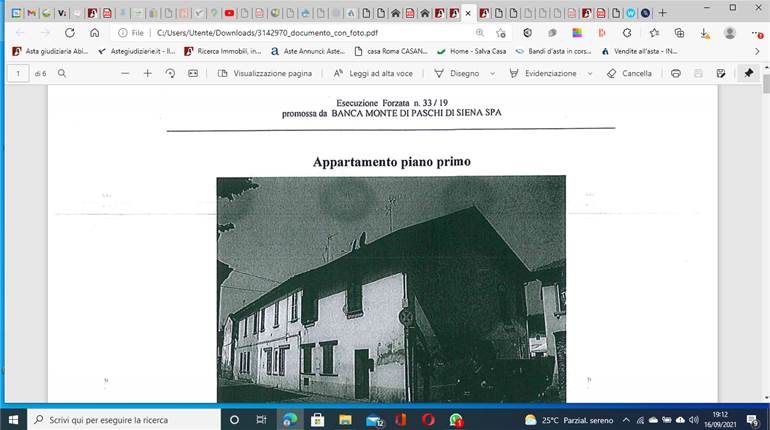This screenshot has height=430, width=770.
Task: Open the Home - Salva Casa bookmark
Action: click(471, 51)
